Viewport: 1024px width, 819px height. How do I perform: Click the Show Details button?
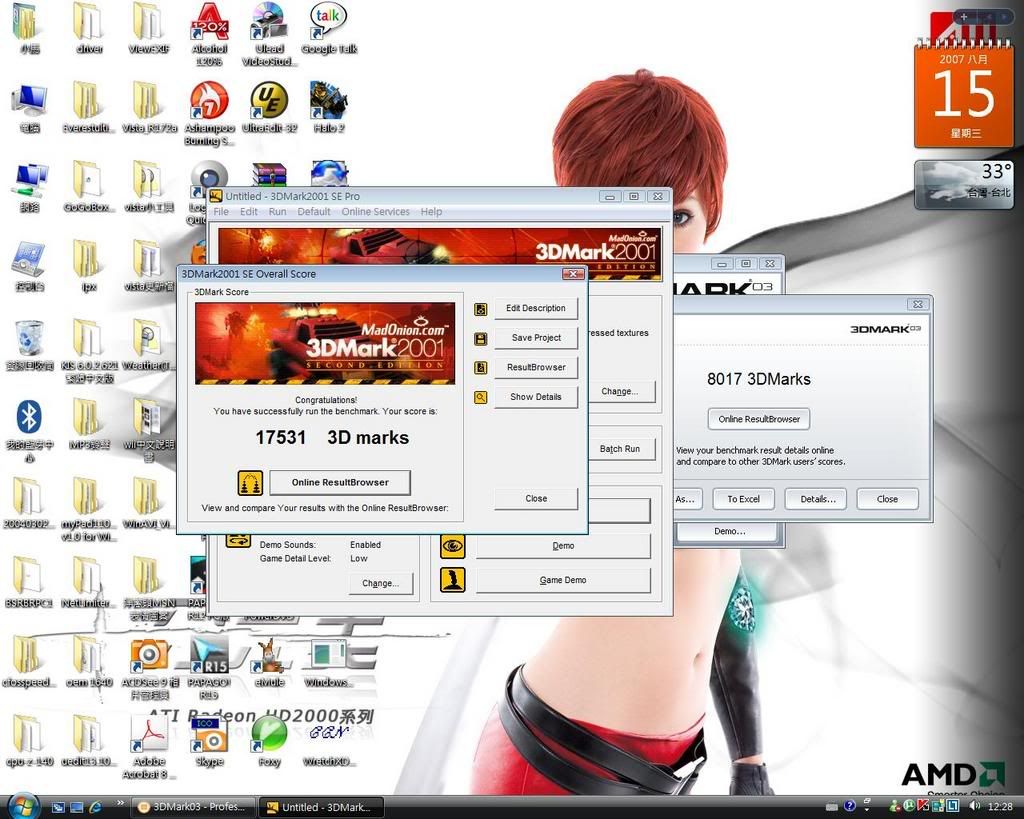(x=536, y=396)
